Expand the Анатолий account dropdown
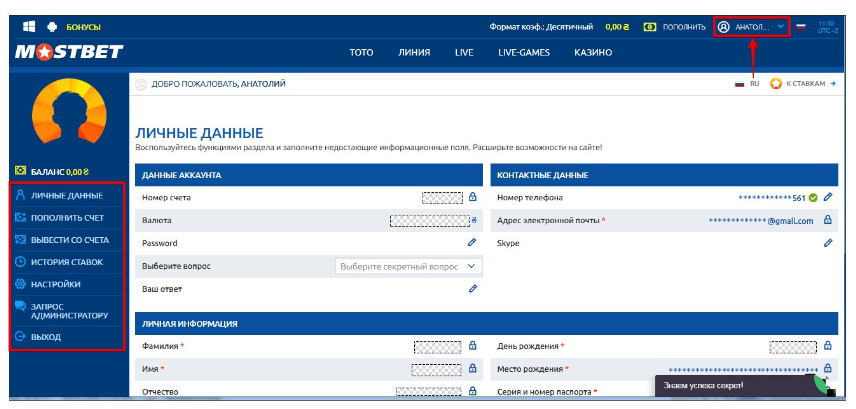Image resolution: width=856 pixels, height=409 pixels. tap(753, 27)
